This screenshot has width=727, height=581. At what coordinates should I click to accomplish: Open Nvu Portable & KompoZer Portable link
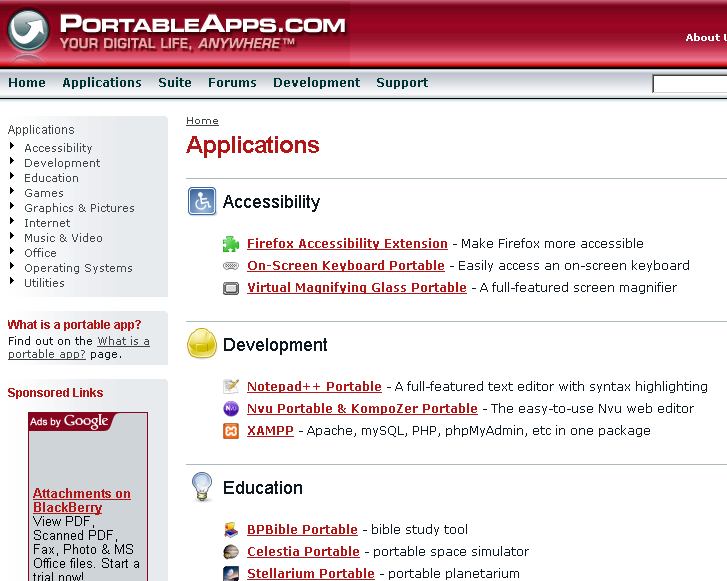coord(362,409)
